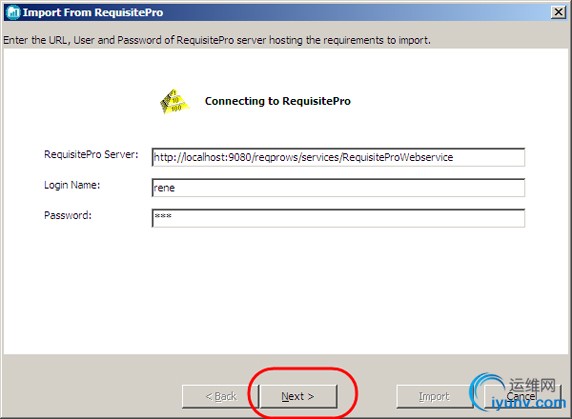Click the Next > button
572x419 pixels.
click(x=298, y=396)
